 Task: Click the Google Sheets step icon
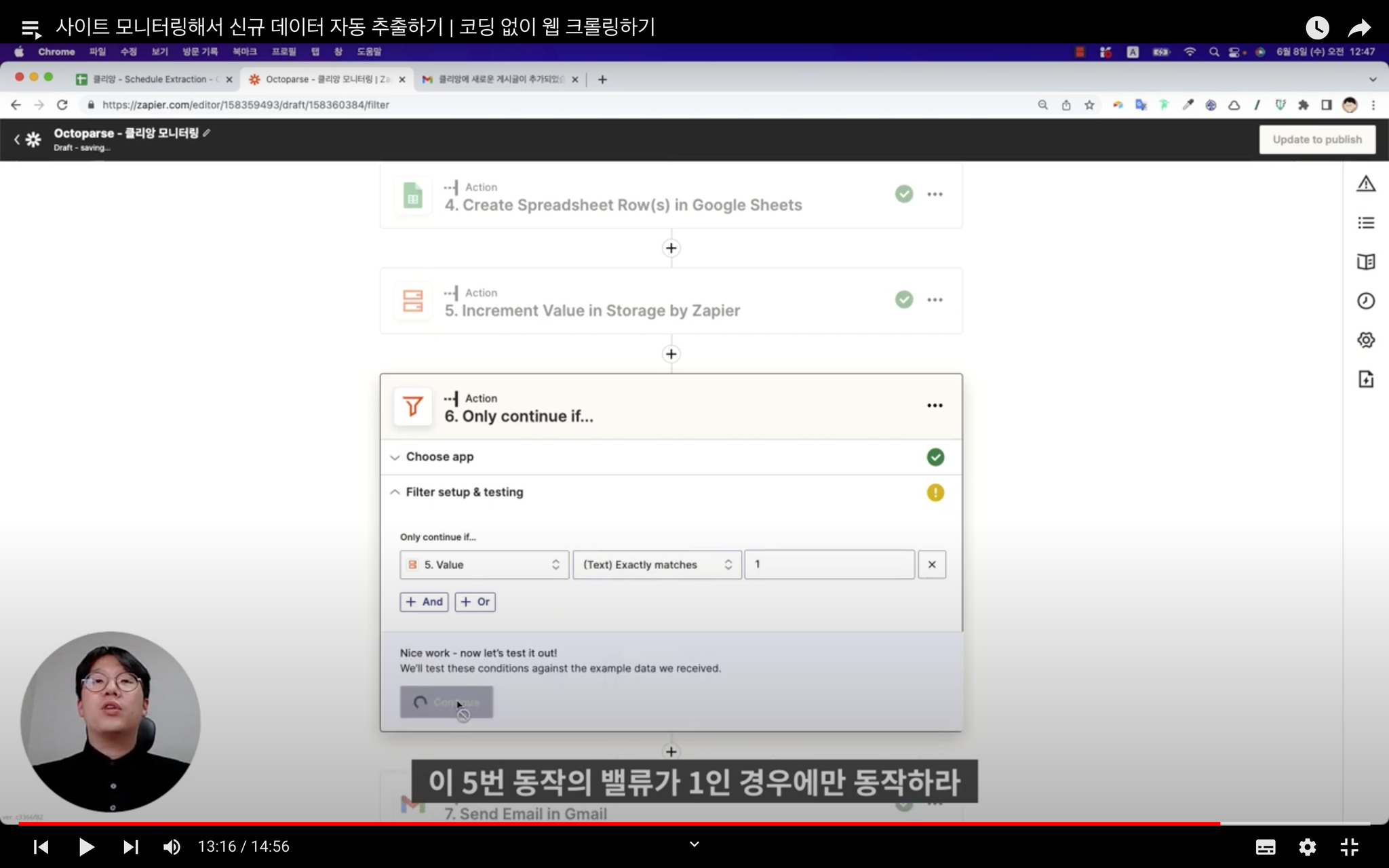(412, 196)
